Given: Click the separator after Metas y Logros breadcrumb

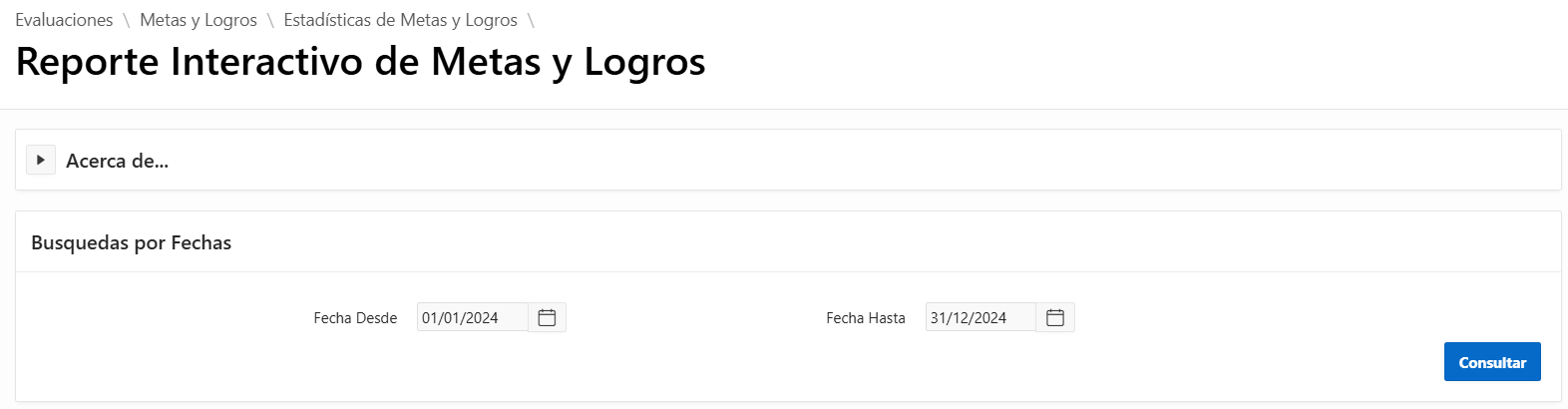Looking at the screenshot, I should pos(270,20).
